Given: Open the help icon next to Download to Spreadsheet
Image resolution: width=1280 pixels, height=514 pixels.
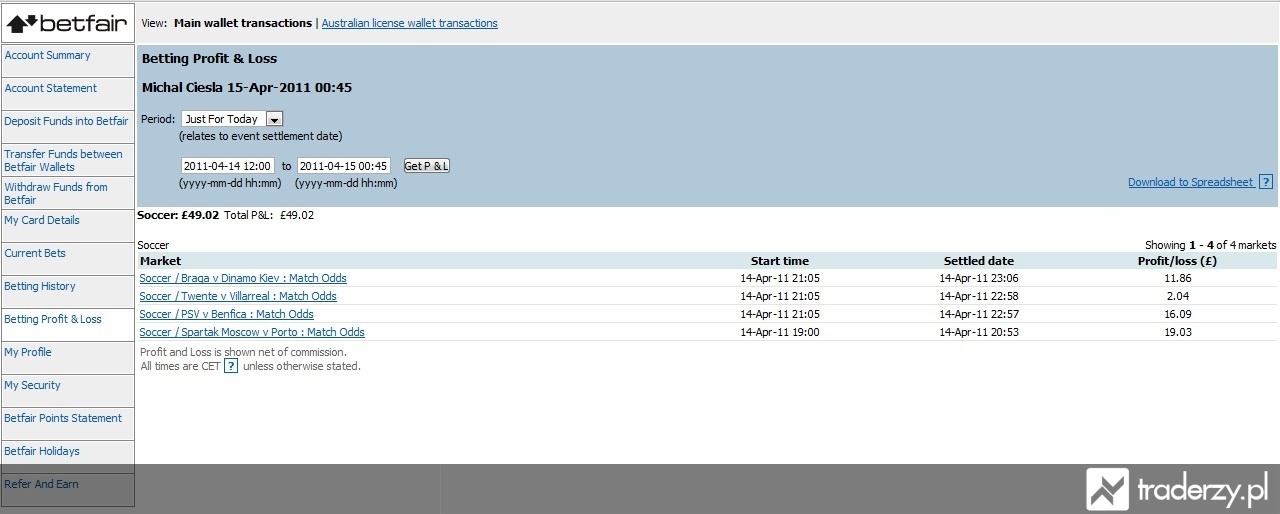Looking at the screenshot, I should coord(1266,182).
